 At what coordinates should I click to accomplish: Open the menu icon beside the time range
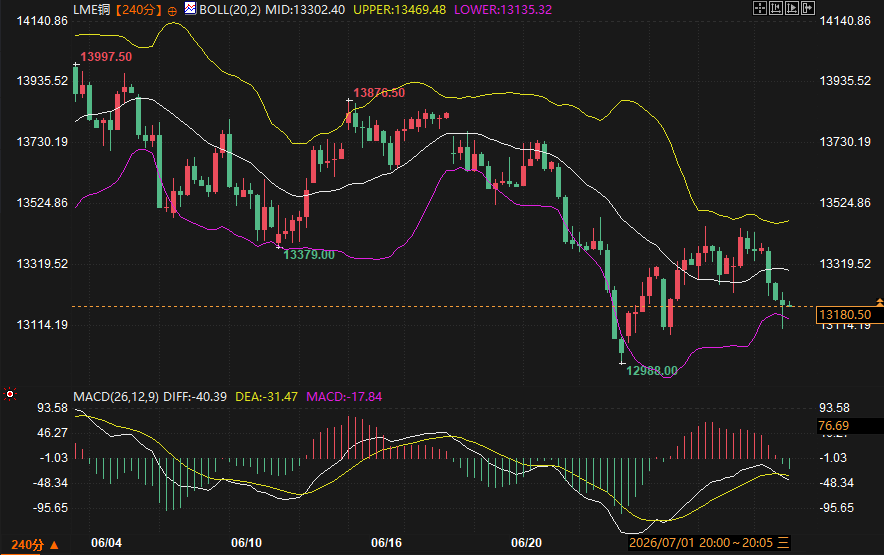coord(783,543)
